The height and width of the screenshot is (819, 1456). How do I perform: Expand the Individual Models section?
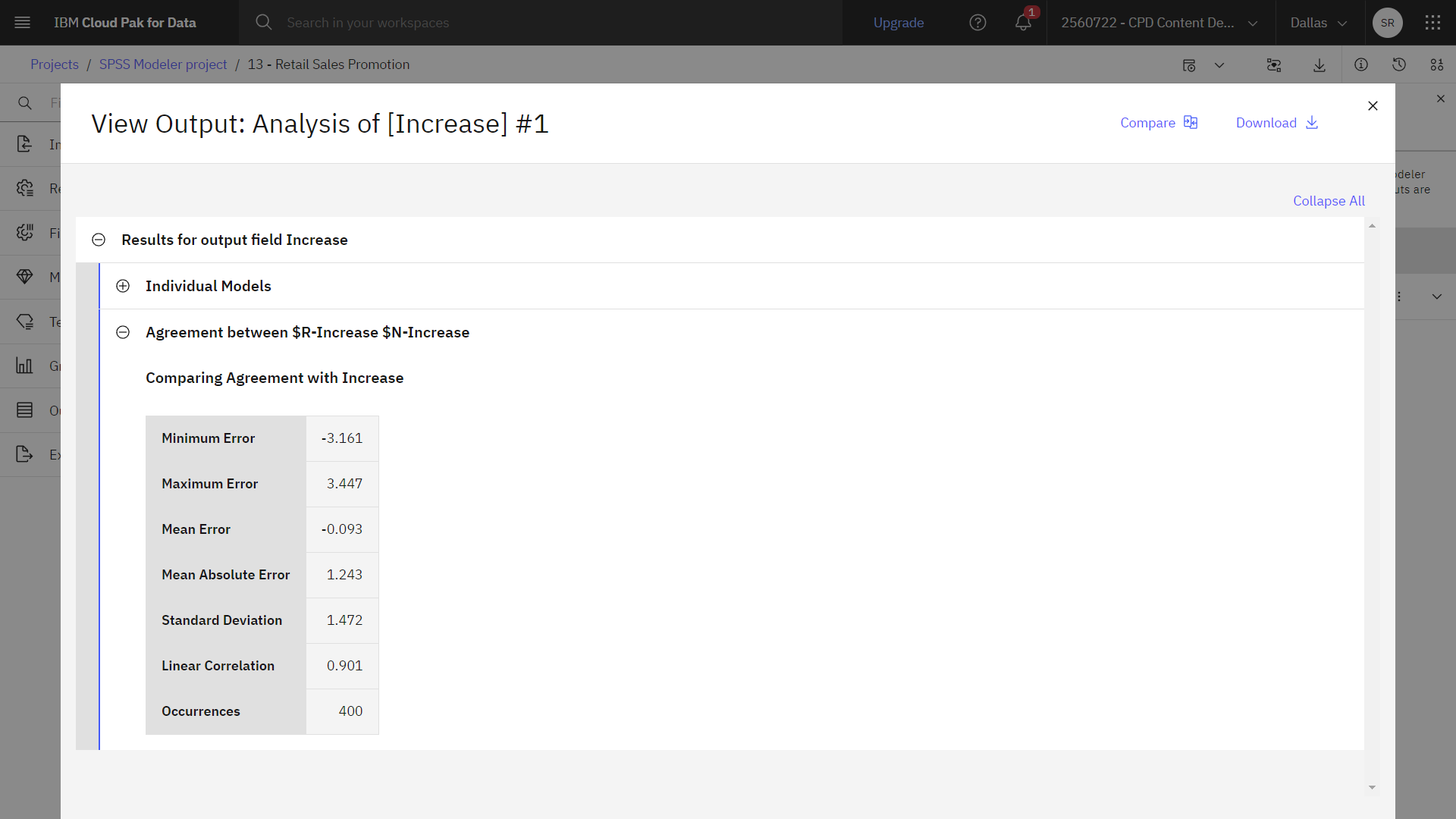click(121, 286)
